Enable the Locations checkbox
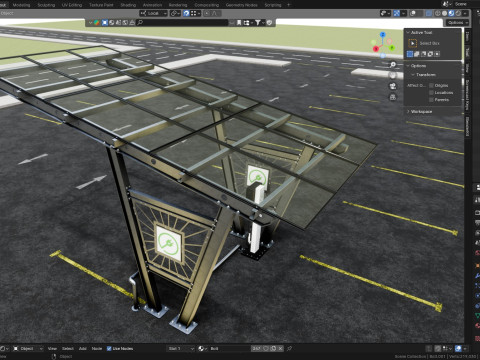The height and width of the screenshot is (360, 480). (431, 93)
